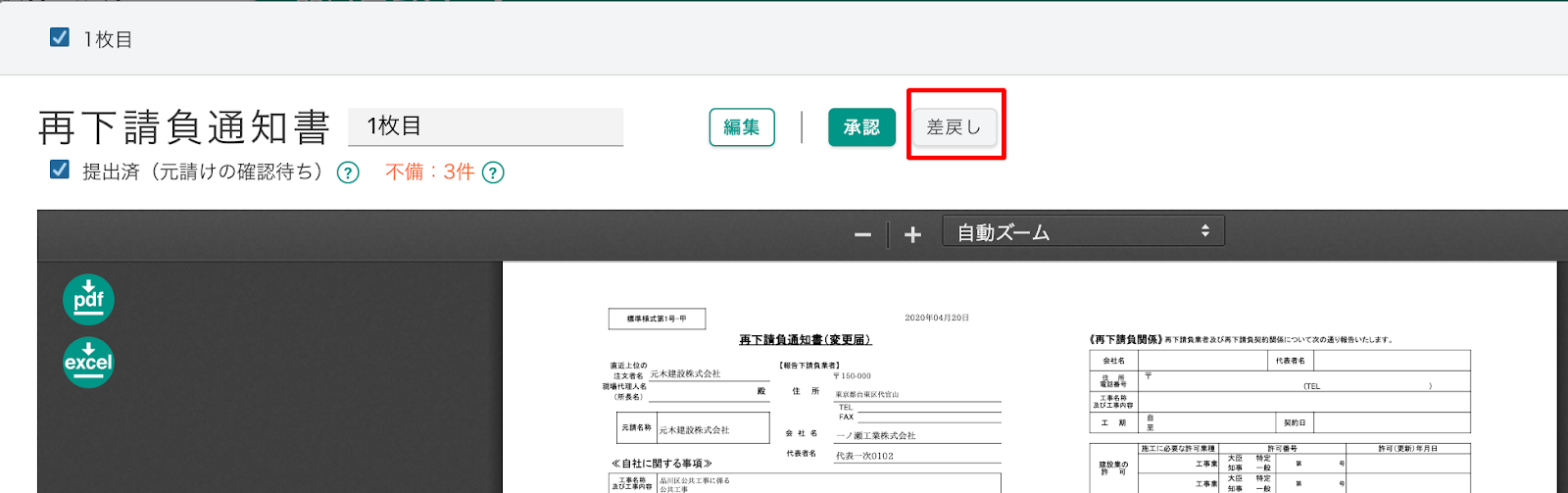Screen dimensions: 1568x493
Task: Zoom in with the plus icon
Action: coord(912,234)
